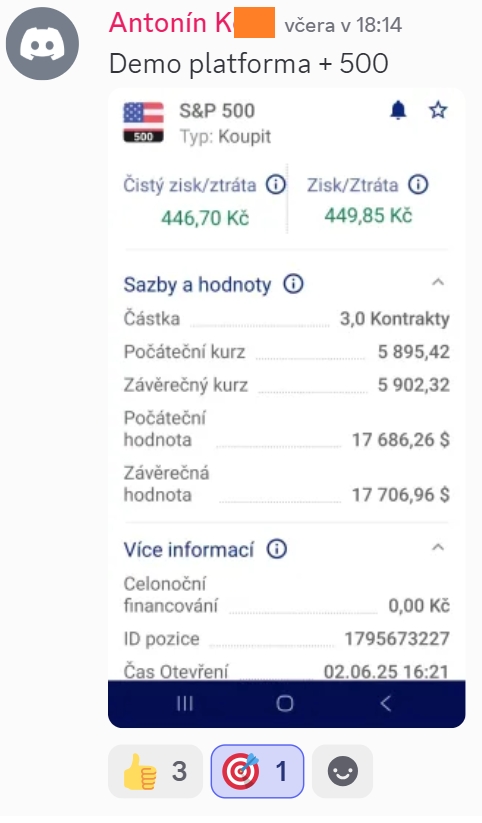The height and width of the screenshot is (823, 482).
Task: Open the add reaction smiley picker
Action: point(342,771)
